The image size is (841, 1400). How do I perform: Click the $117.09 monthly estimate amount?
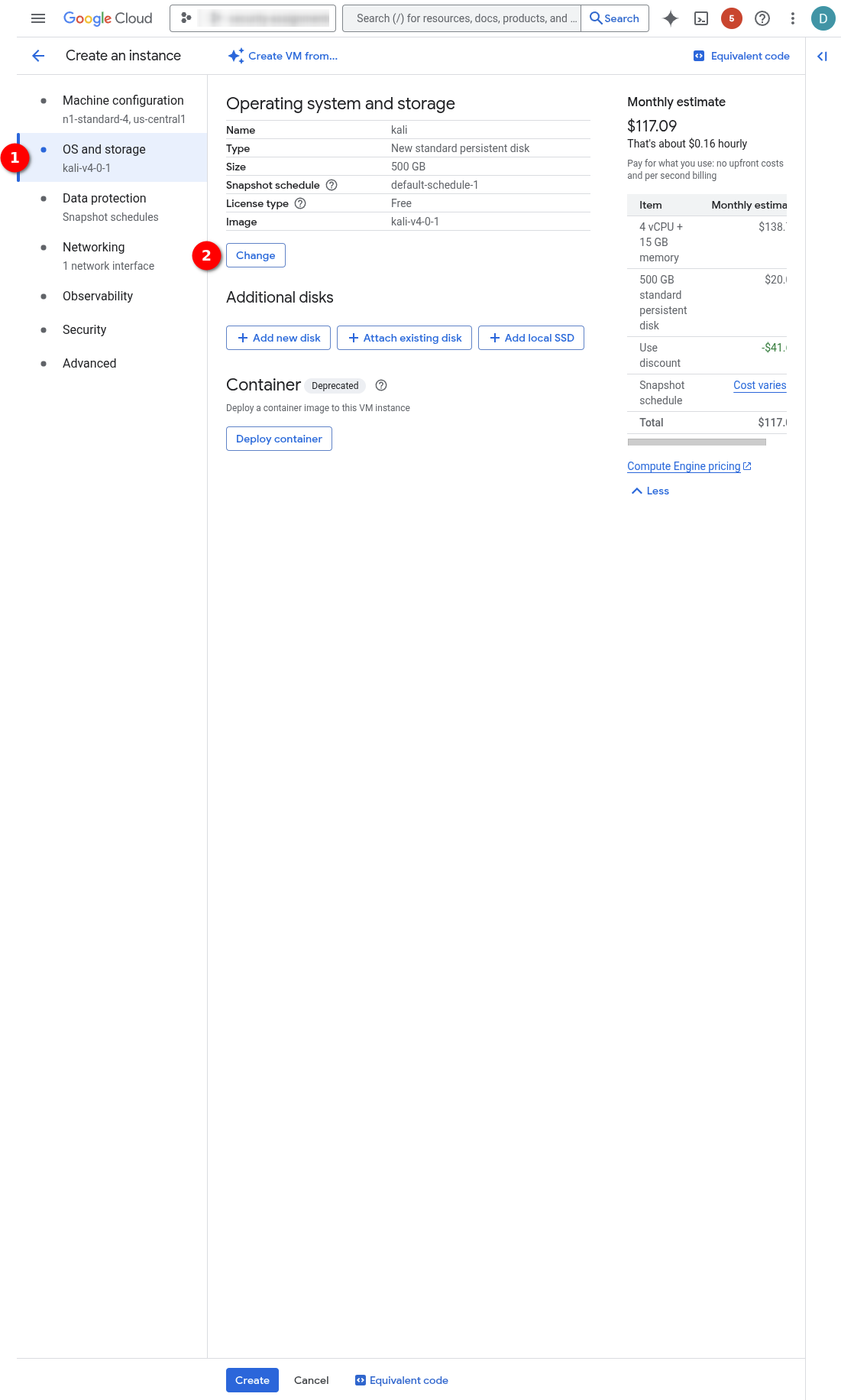tap(652, 126)
